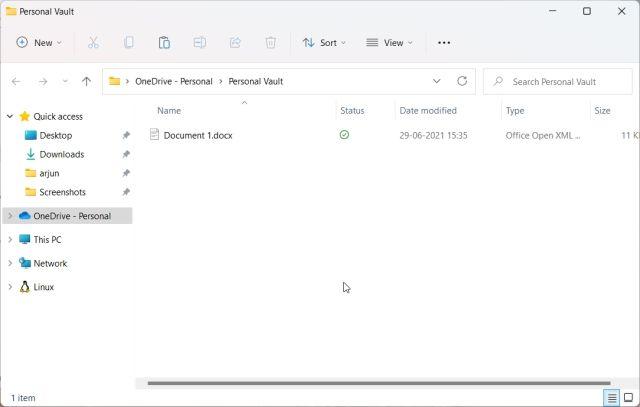Image resolution: width=640 pixels, height=407 pixels.
Task: Refresh the Personal Vault folder
Action: tap(462, 81)
